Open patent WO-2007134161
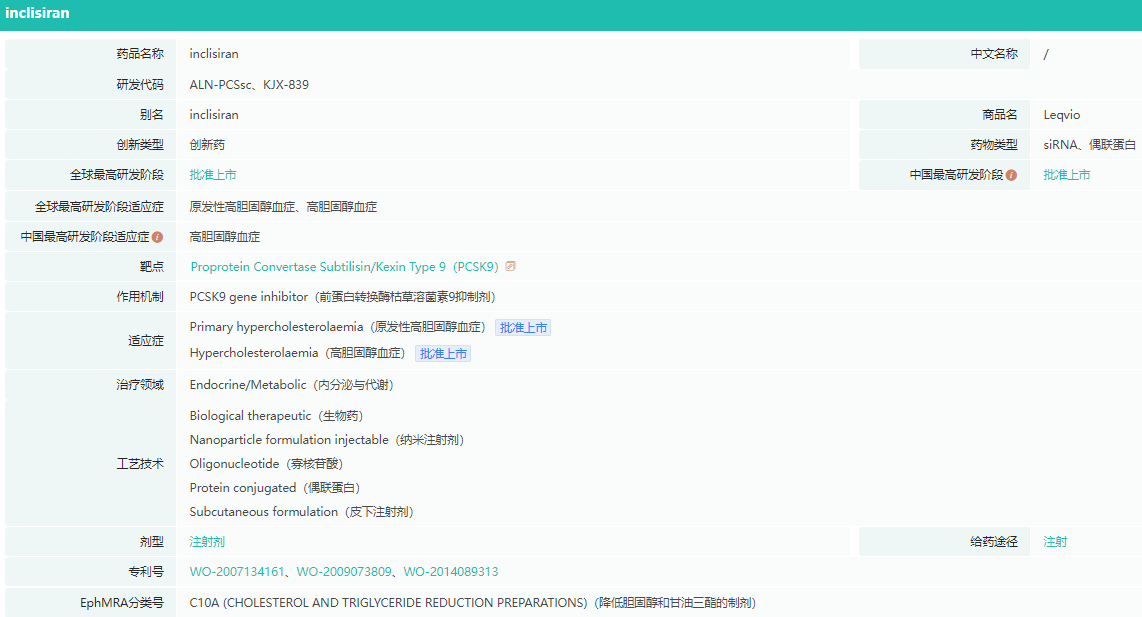The image size is (1142, 617). 237,572
